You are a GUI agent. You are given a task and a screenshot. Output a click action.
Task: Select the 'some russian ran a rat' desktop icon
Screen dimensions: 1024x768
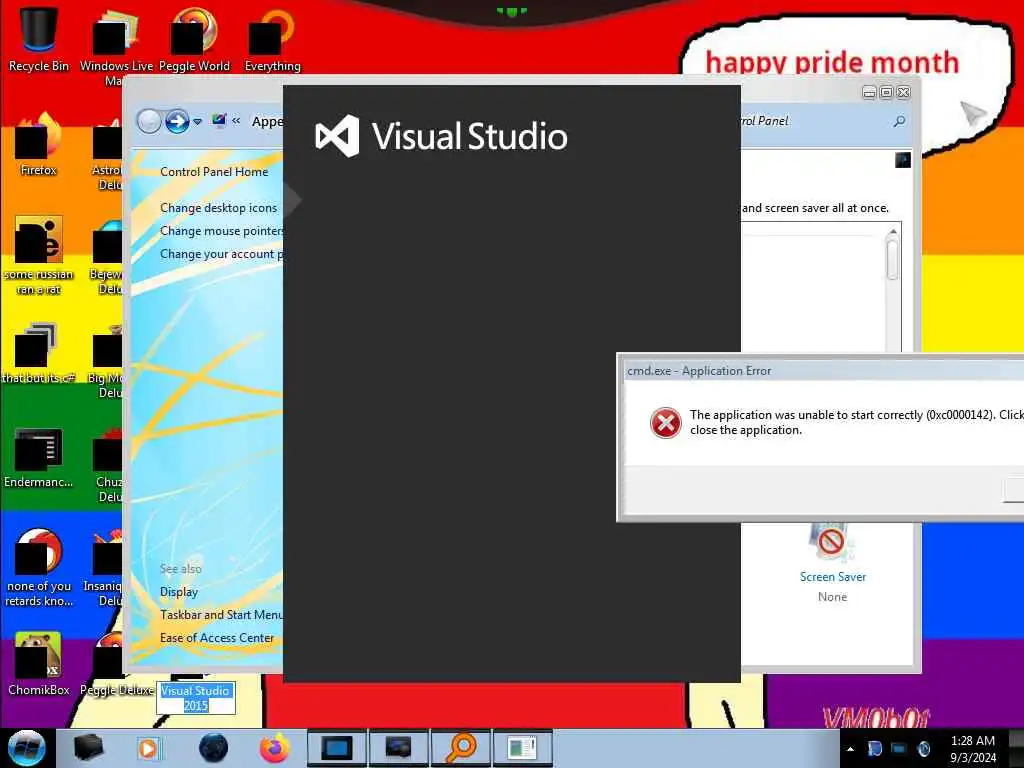pyautogui.click(x=39, y=255)
